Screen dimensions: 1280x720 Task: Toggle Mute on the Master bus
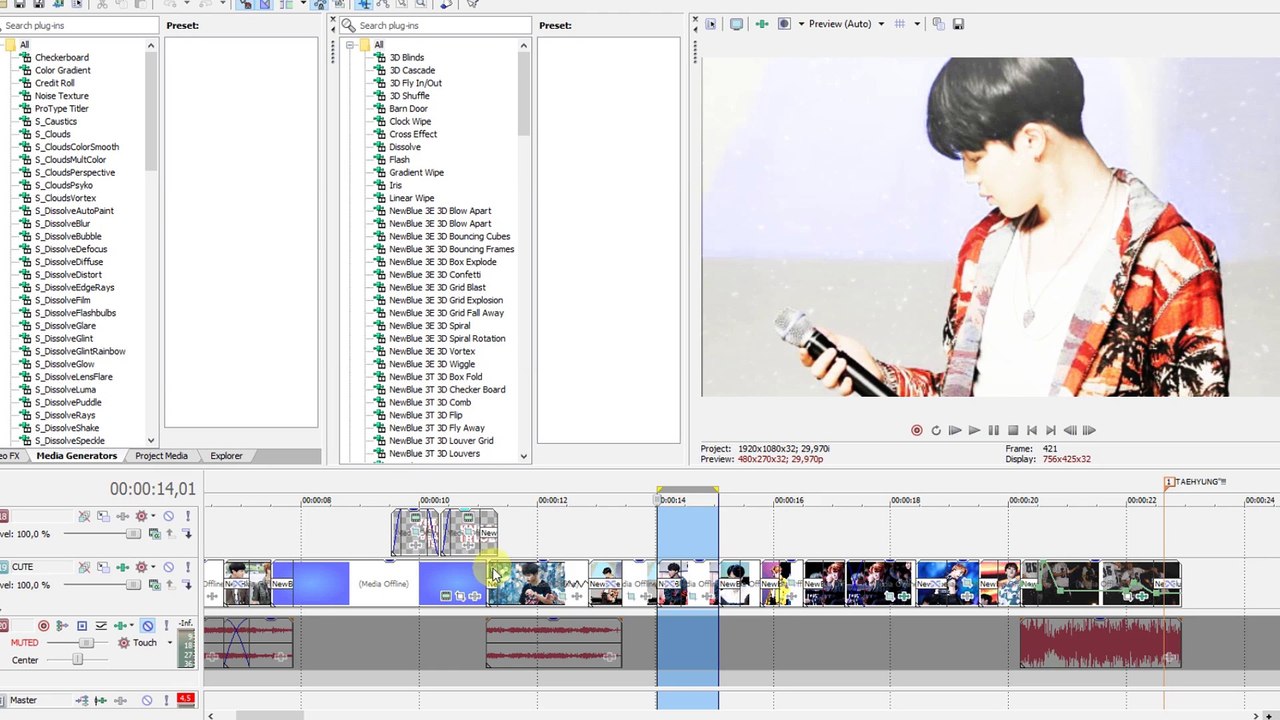tap(147, 700)
